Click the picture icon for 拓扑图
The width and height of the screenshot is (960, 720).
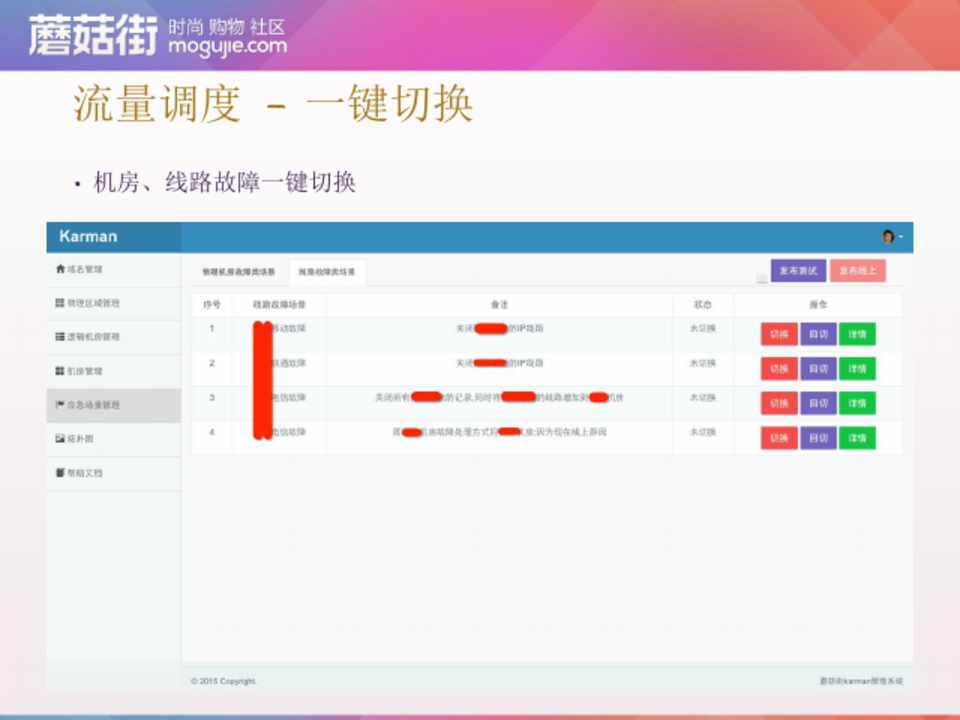[x=60, y=439]
